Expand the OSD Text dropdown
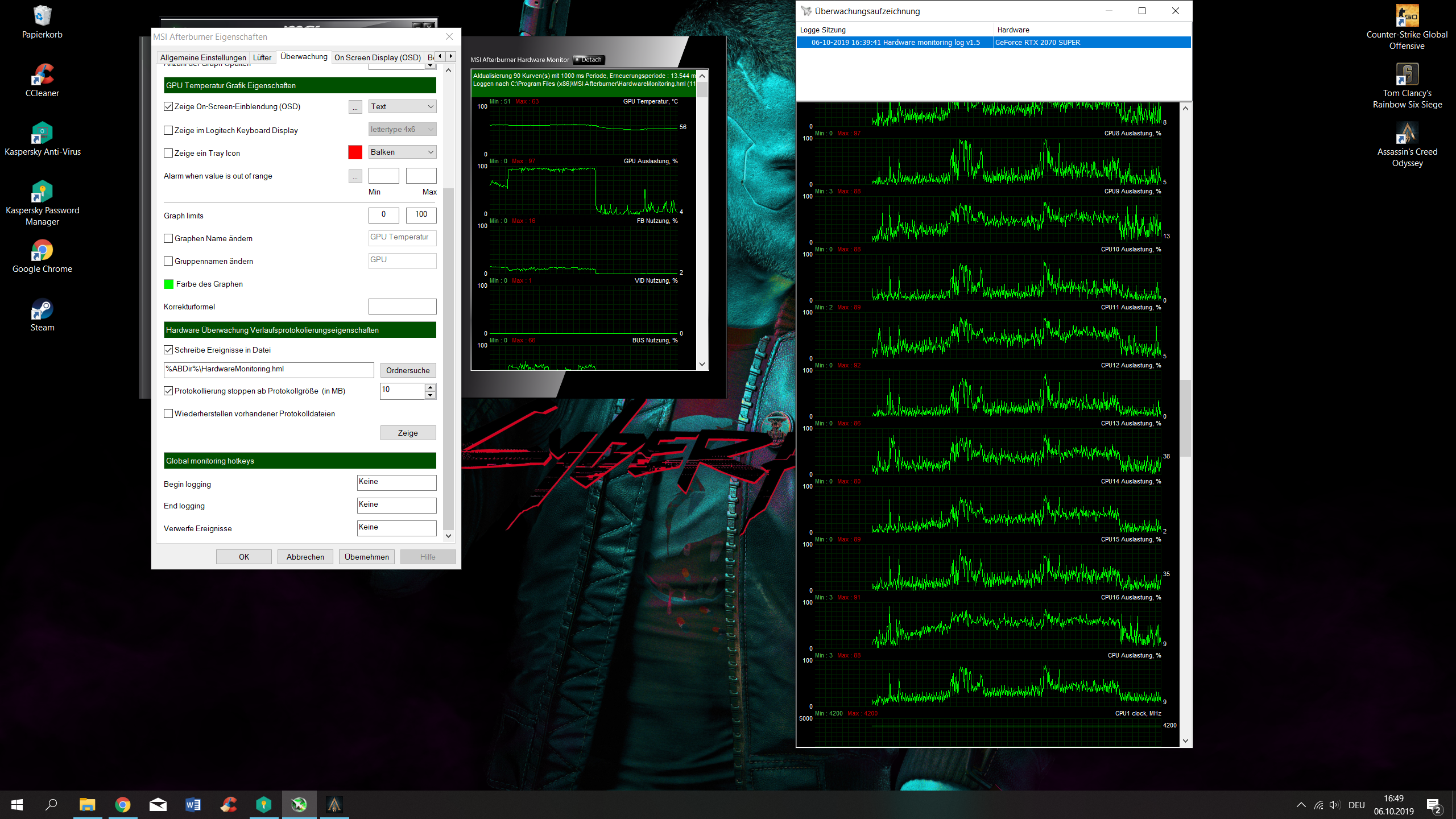 coord(402,106)
